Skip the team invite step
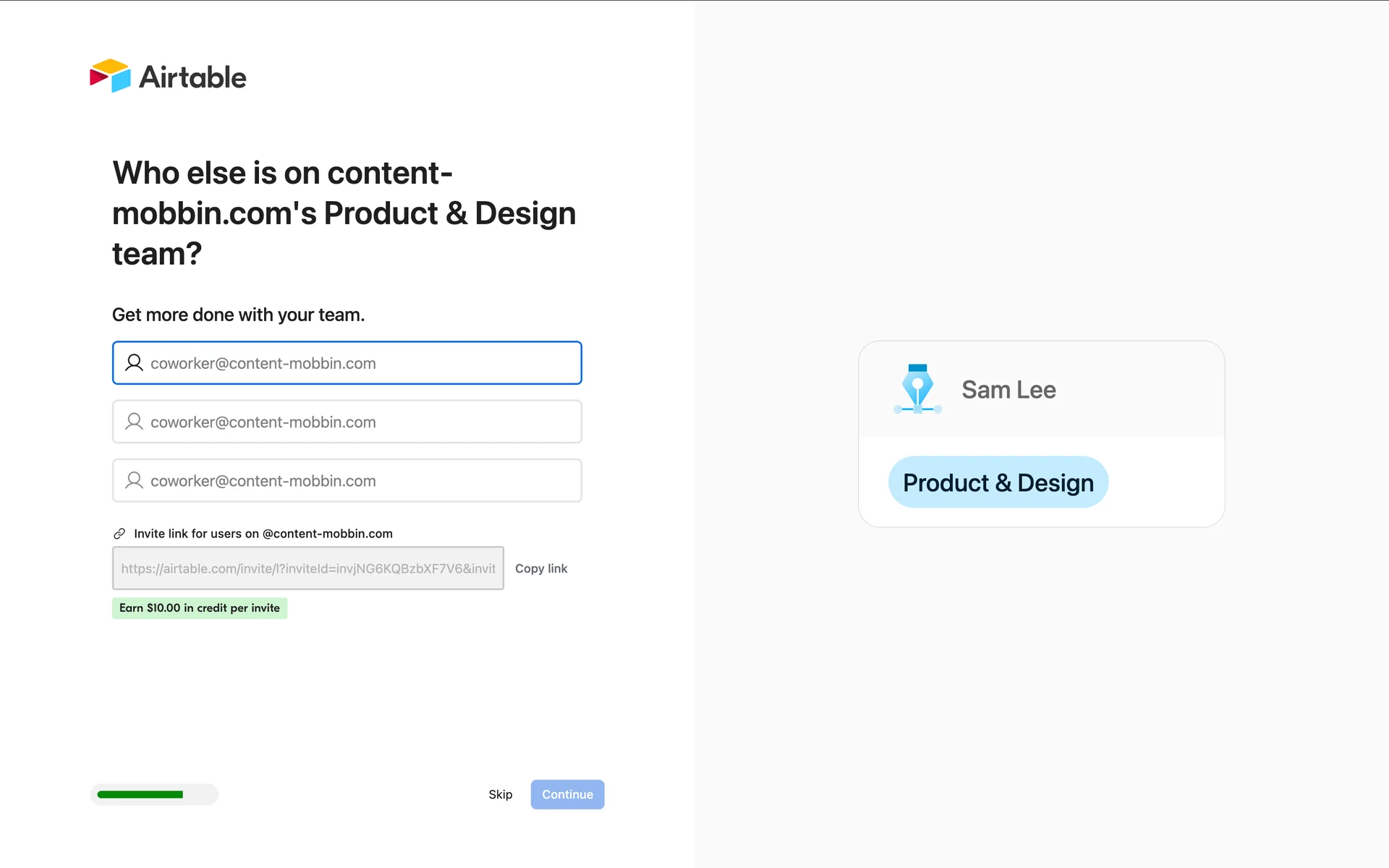The image size is (1389, 868). [500, 794]
